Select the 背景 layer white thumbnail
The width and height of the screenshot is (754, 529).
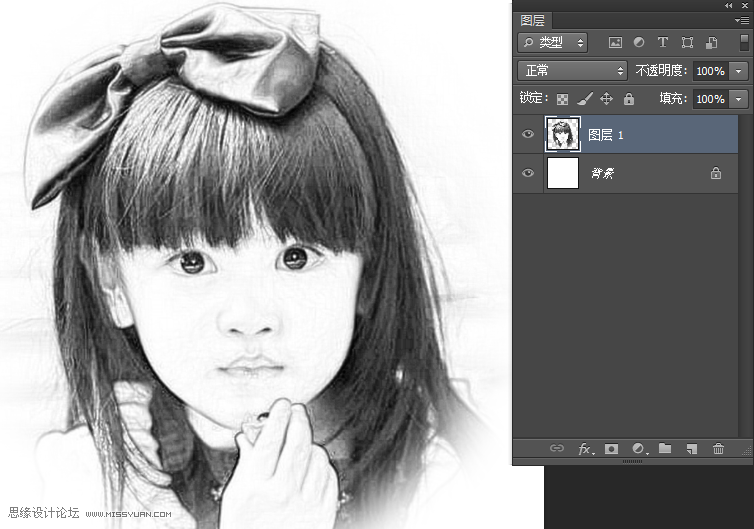pyautogui.click(x=563, y=173)
